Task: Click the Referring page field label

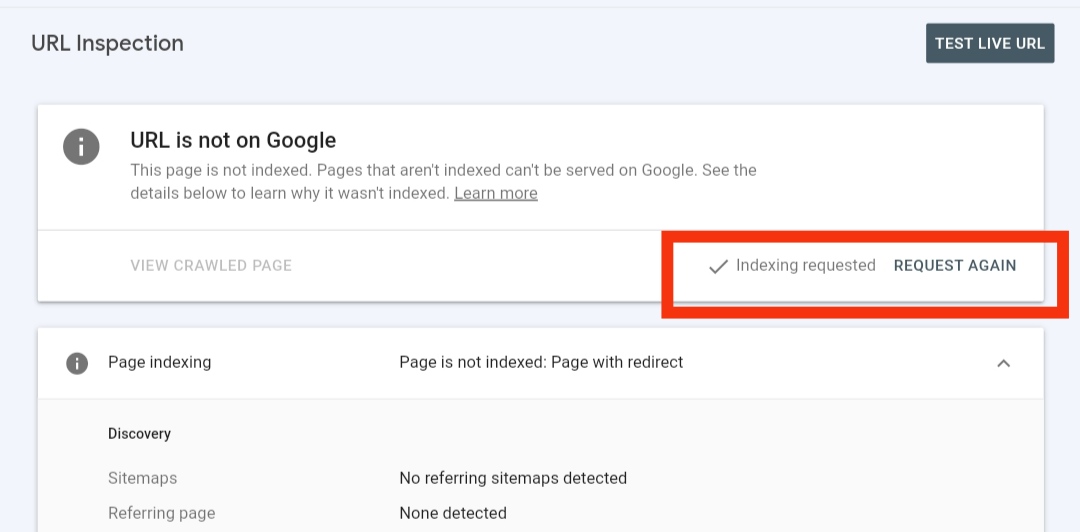Action: coord(161,513)
